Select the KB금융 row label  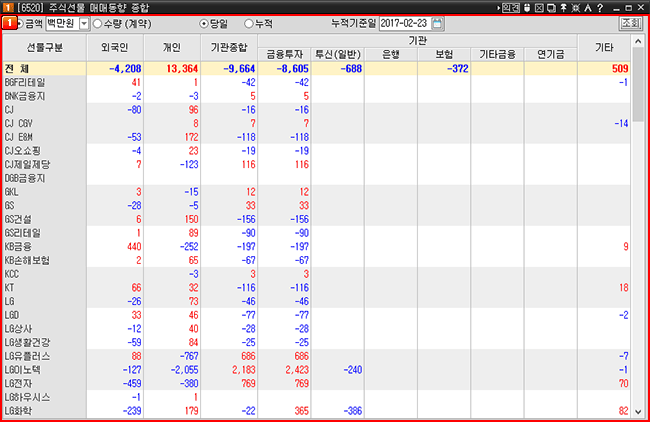(18, 247)
